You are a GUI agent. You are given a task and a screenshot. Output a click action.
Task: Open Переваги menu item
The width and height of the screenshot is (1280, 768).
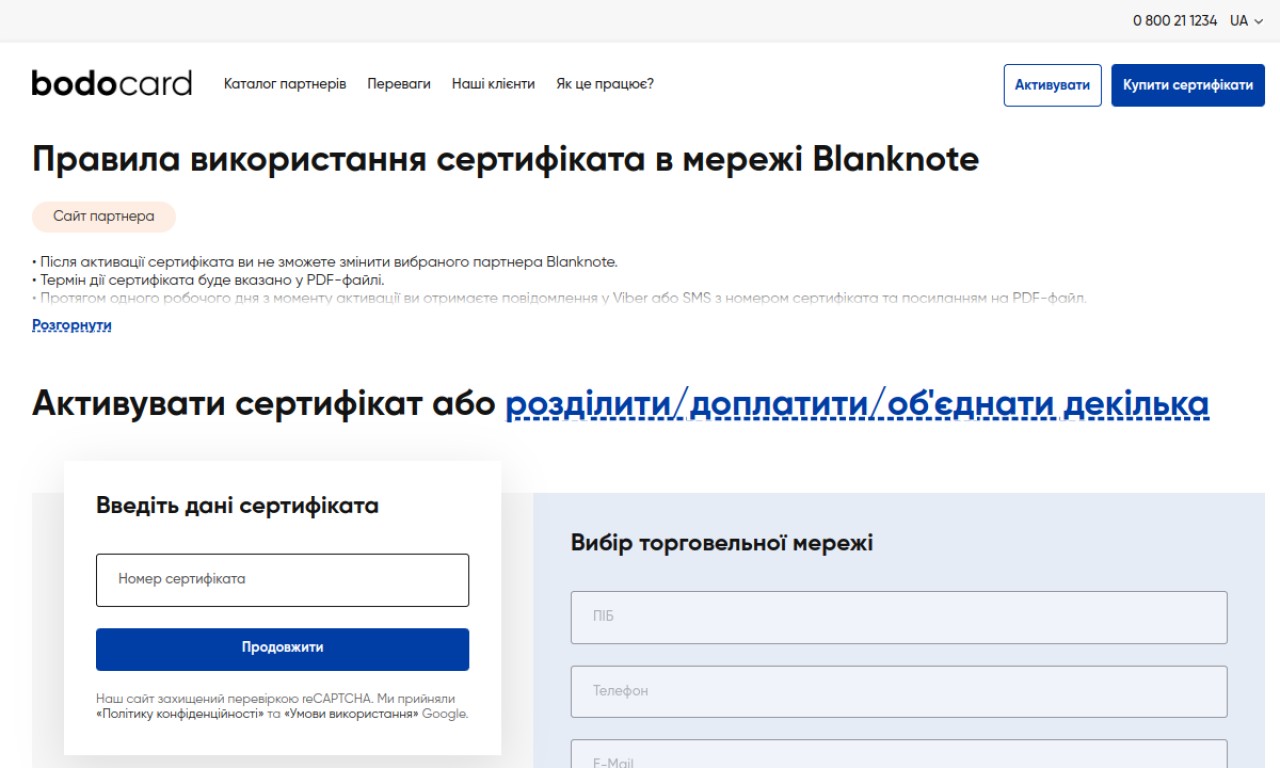point(399,84)
